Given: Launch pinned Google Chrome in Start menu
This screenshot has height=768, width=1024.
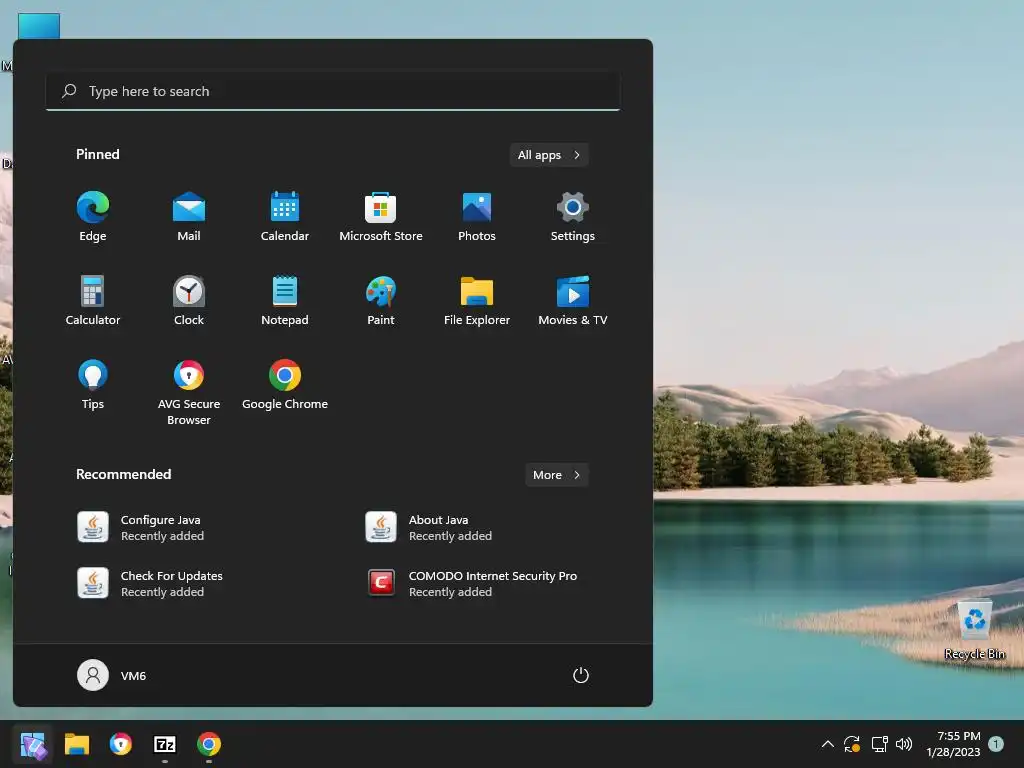Looking at the screenshot, I should pyautogui.click(x=285, y=385).
